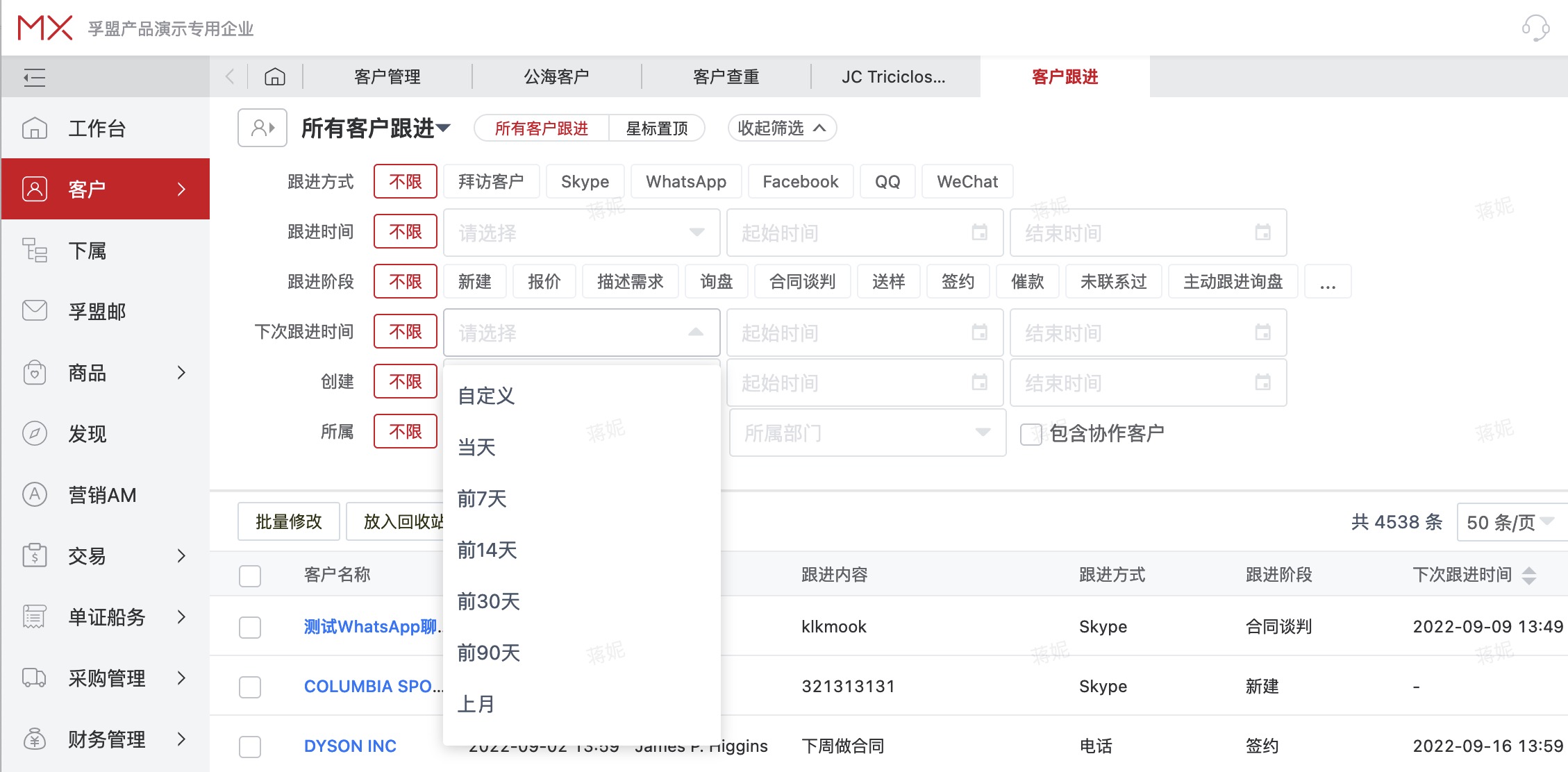Click the 批量修改 button
This screenshot has height=772, width=1568.
[289, 521]
